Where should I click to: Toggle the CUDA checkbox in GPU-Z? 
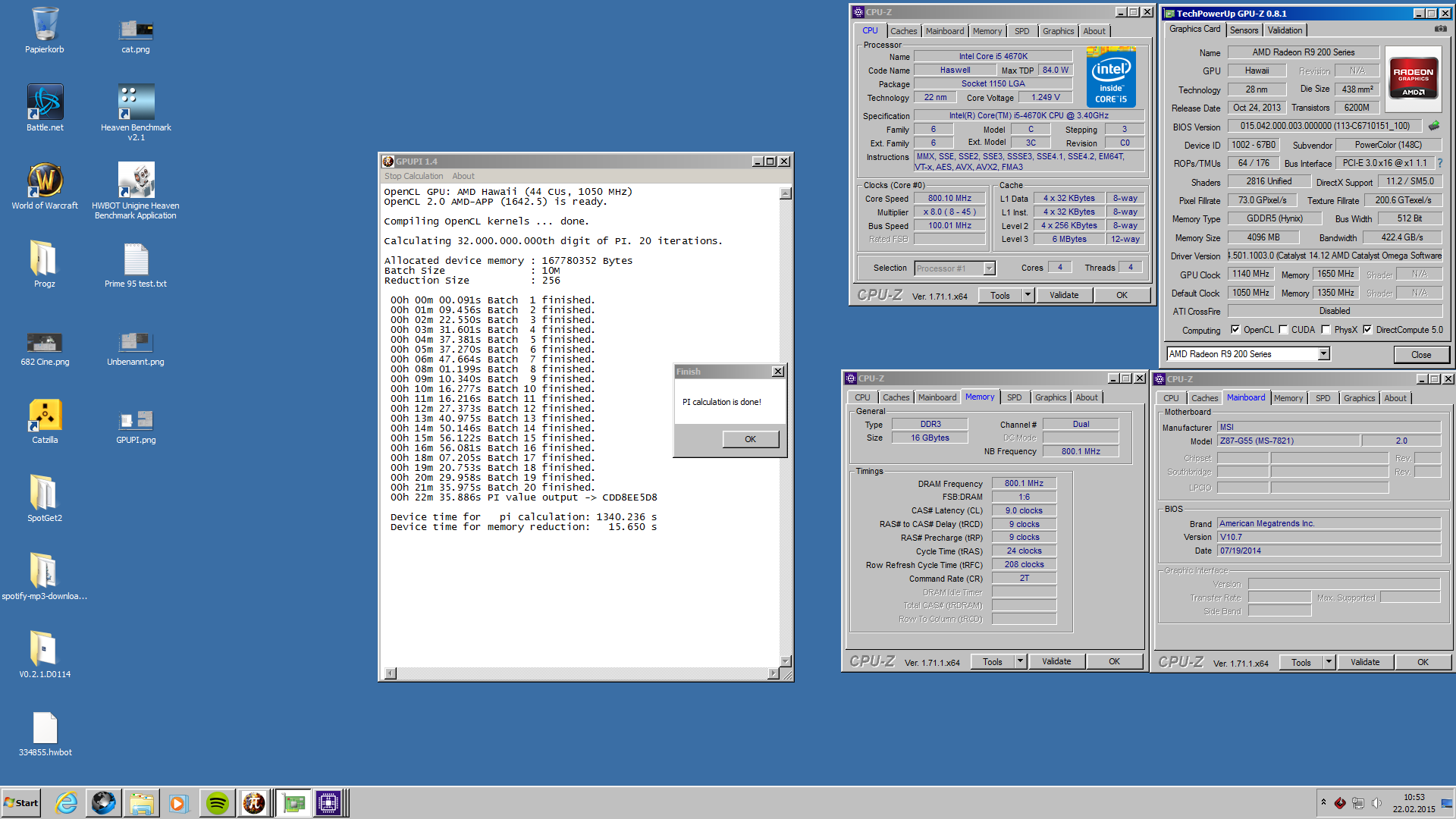point(1283,330)
